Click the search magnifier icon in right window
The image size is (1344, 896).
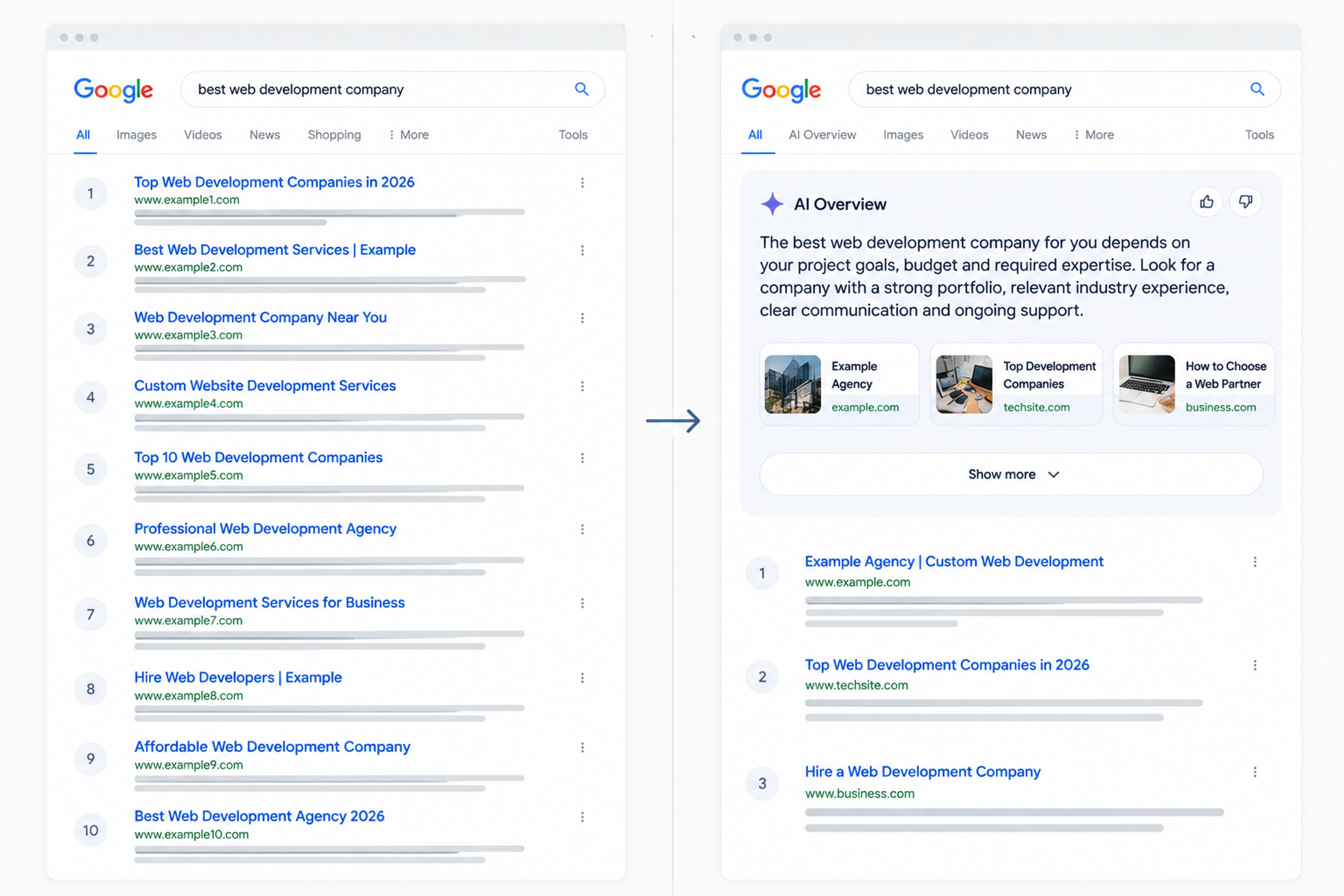coord(1256,89)
